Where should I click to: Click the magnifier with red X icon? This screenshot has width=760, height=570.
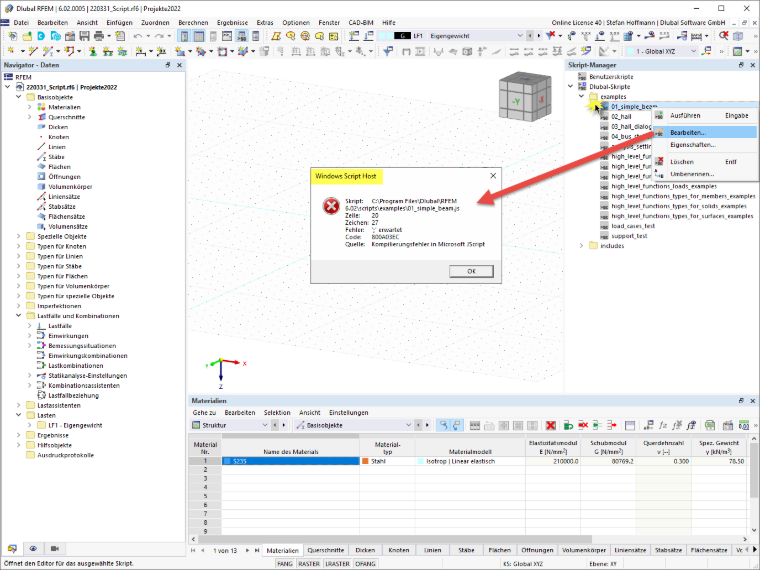pos(724,35)
